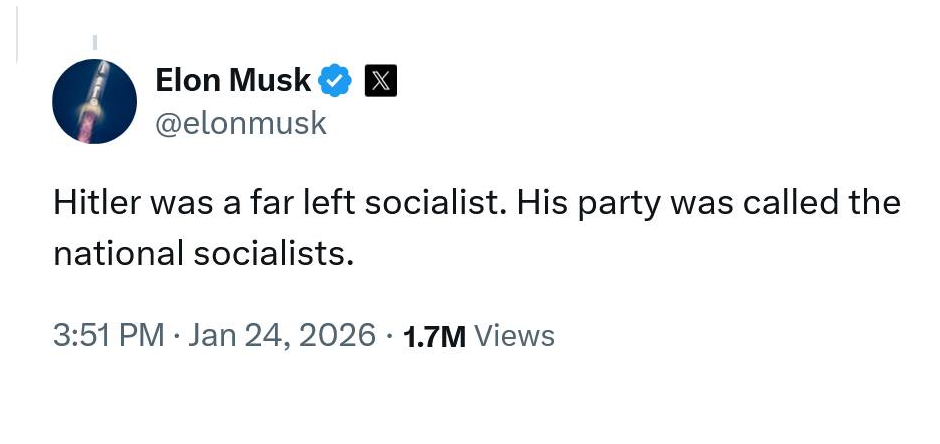Click the word "Musk" in the display name
This screenshot has width=940, height=444.
click(270, 81)
